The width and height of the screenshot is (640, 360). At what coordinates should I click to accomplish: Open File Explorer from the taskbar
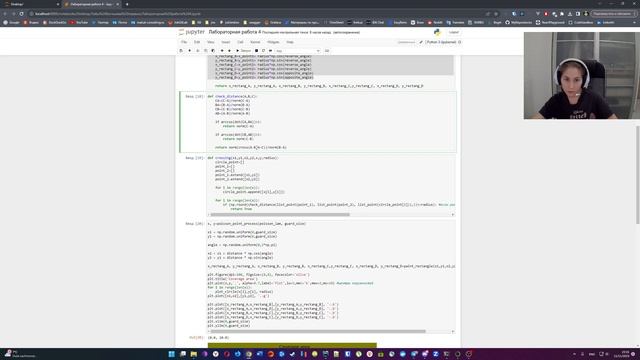click(x=193, y=354)
